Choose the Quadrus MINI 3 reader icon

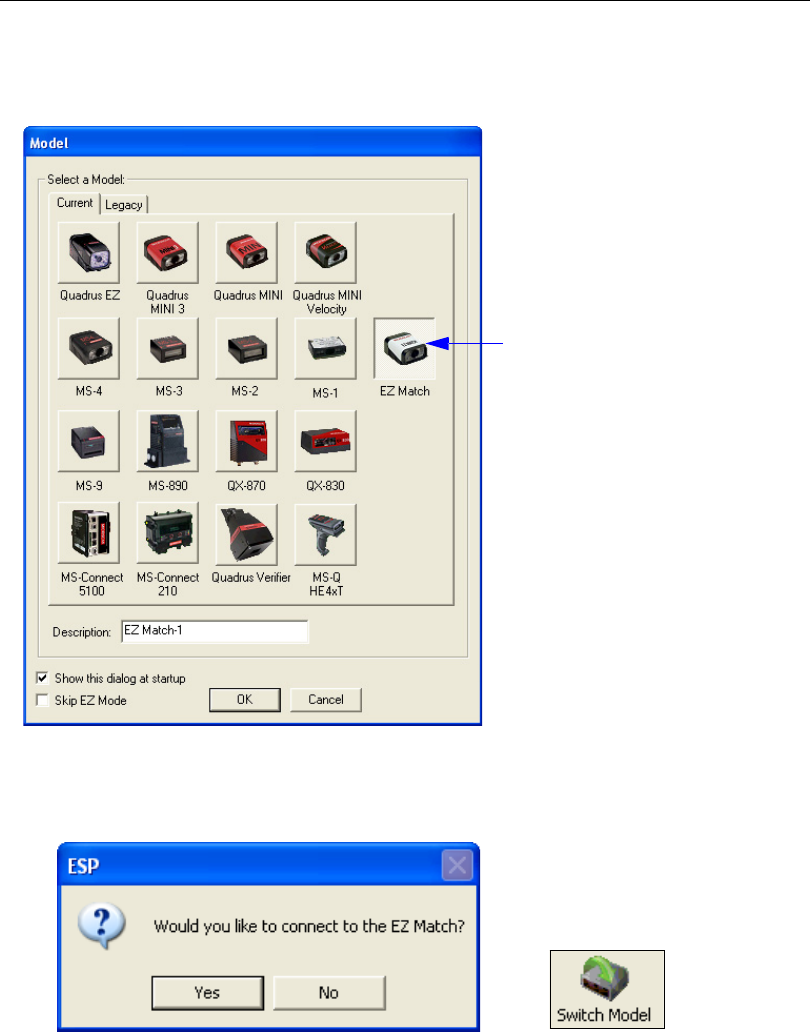pos(168,253)
